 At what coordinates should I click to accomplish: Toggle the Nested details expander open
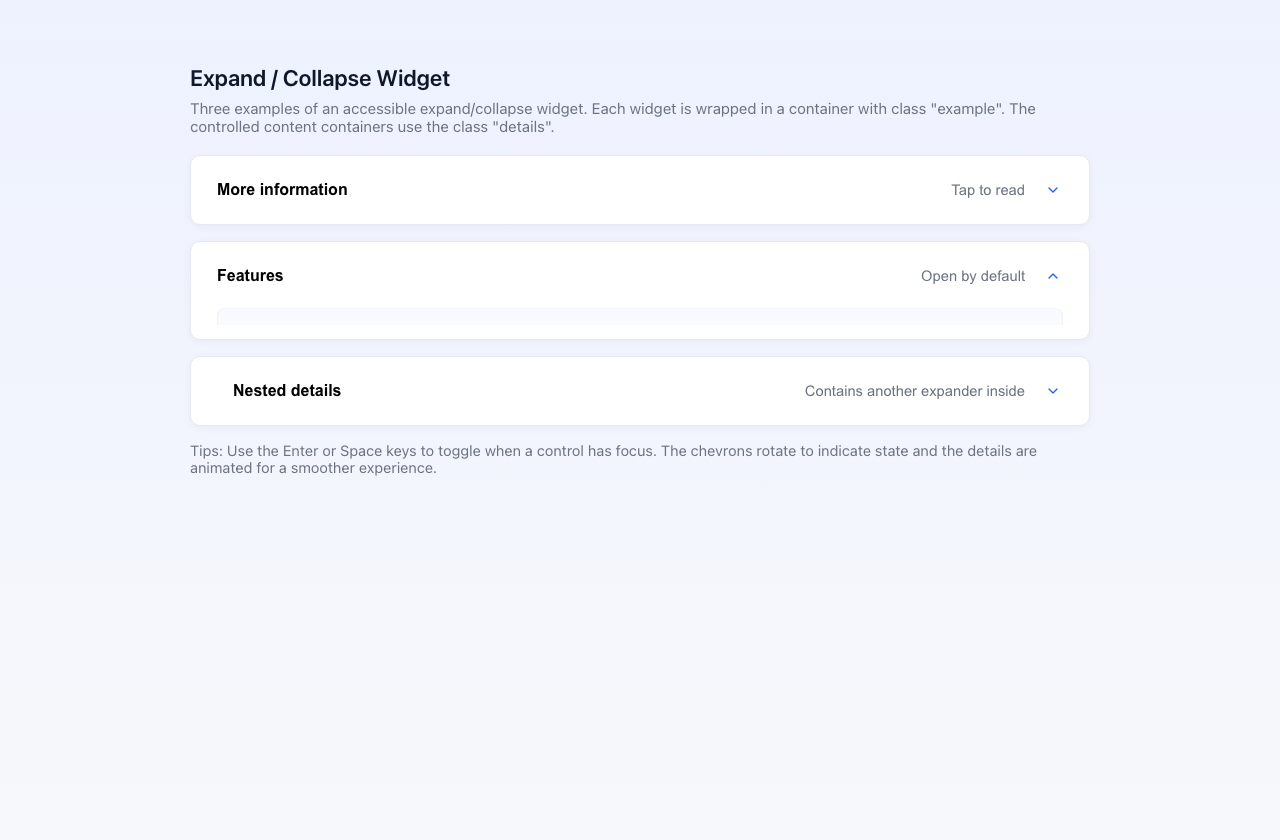(640, 391)
